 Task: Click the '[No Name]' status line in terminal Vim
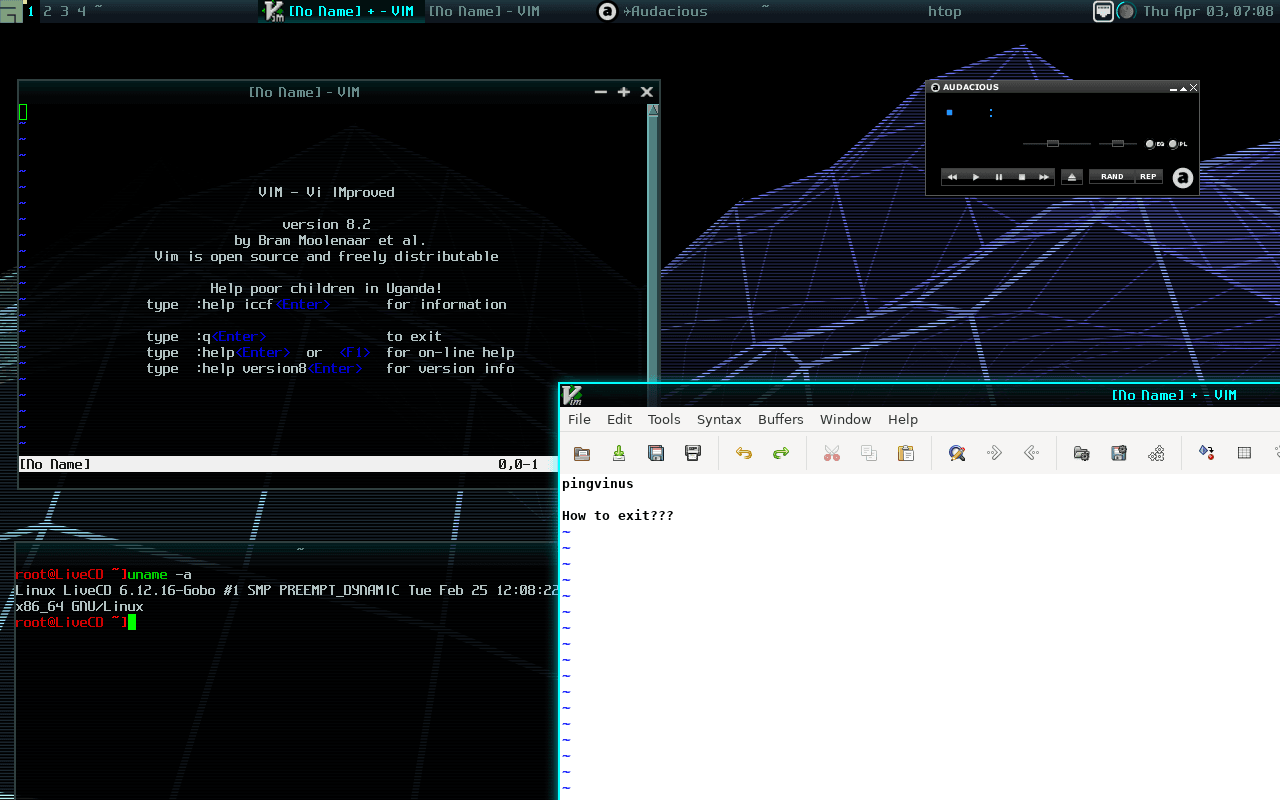tap(55, 464)
